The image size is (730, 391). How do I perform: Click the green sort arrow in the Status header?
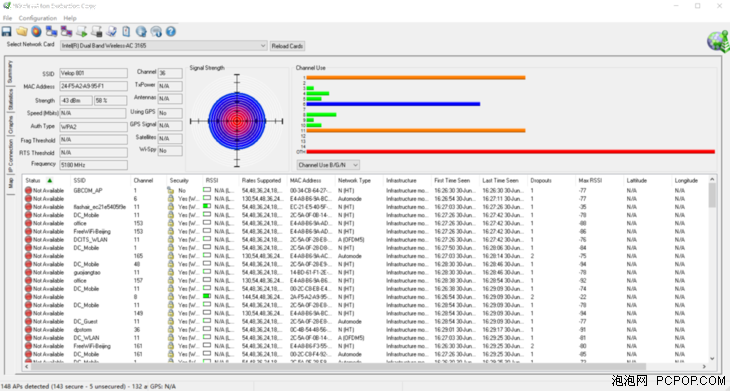50,180
